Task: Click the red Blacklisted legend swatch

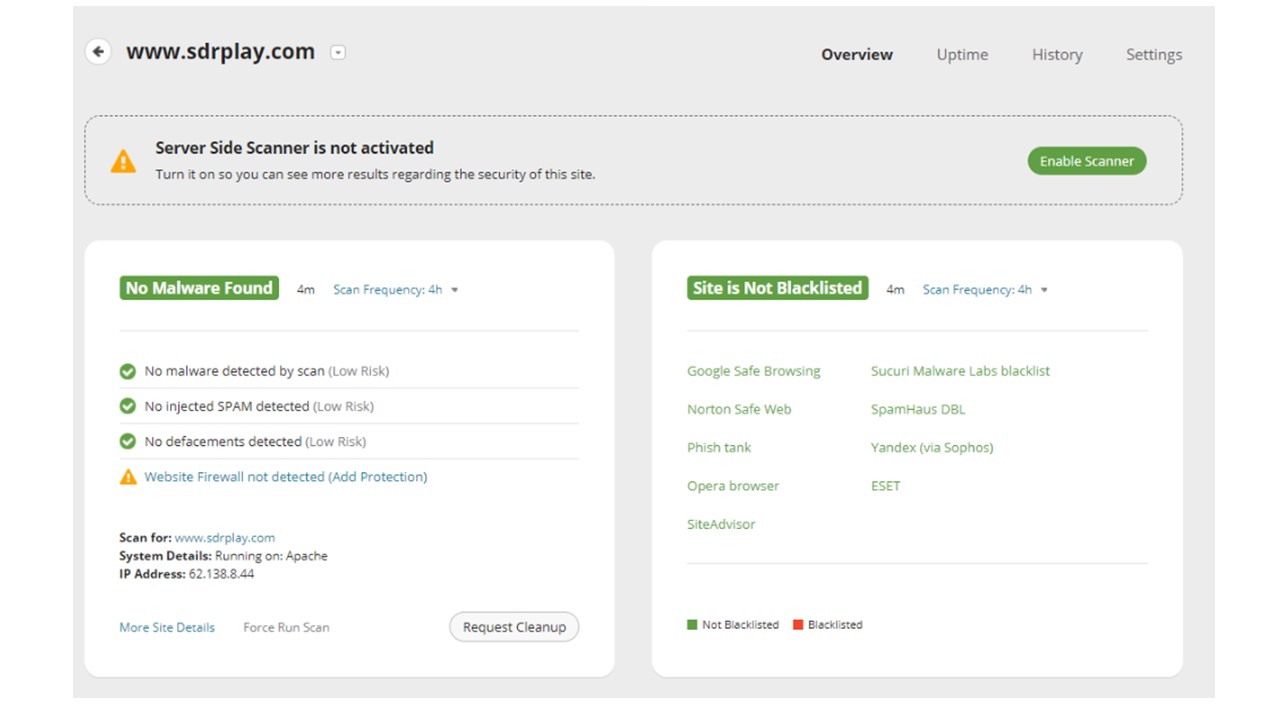Action: (798, 625)
